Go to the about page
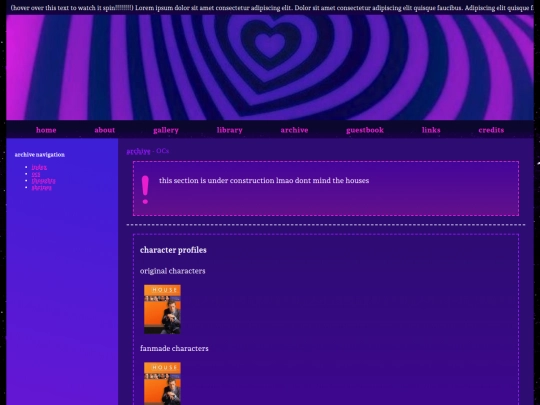Image resolution: width=540 pixels, height=405 pixels. [105, 130]
